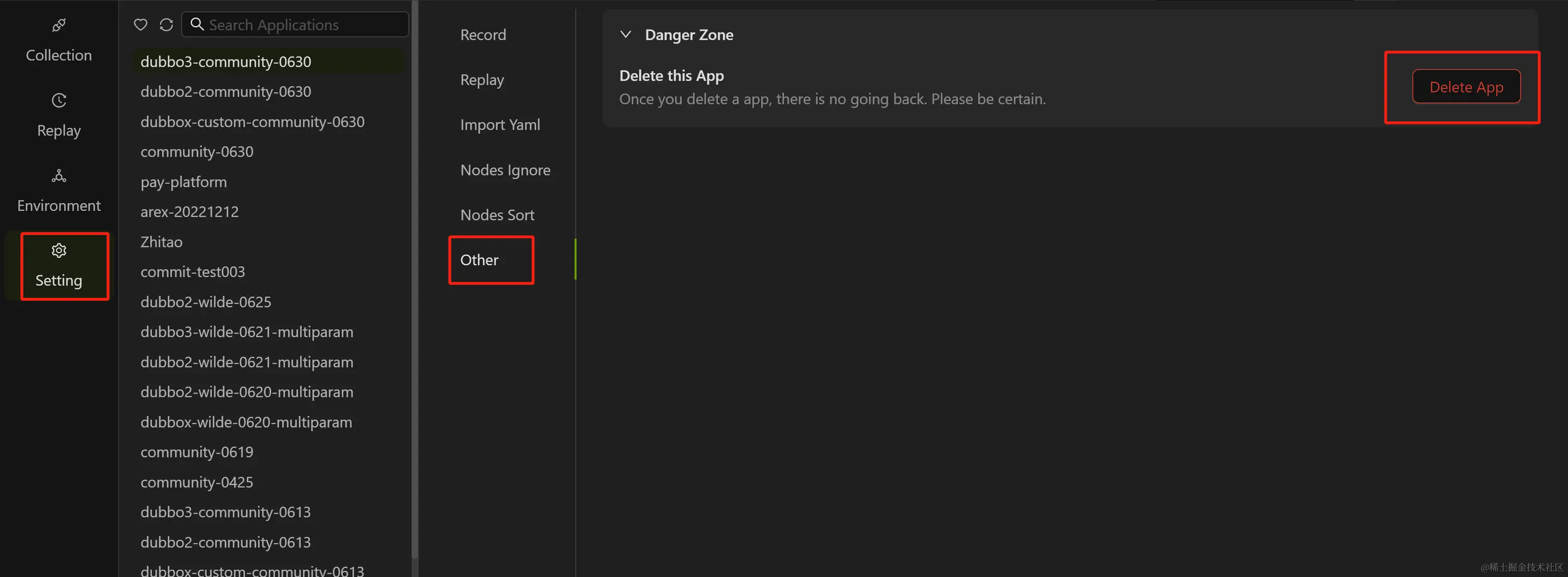
Task: Open the Collection sidebar icon
Action: 59,25
